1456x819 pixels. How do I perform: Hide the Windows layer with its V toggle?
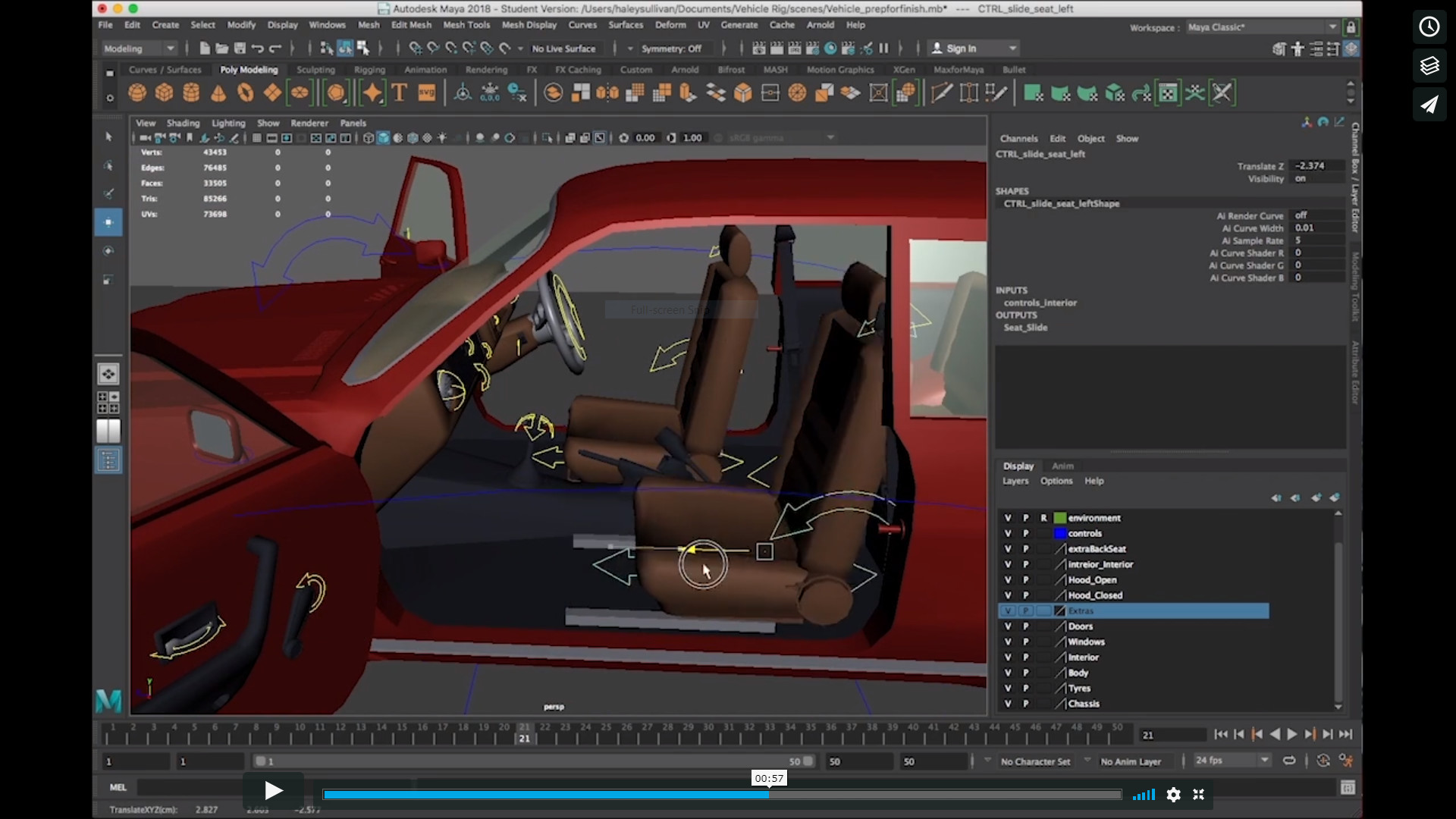tap(1009, 642)
